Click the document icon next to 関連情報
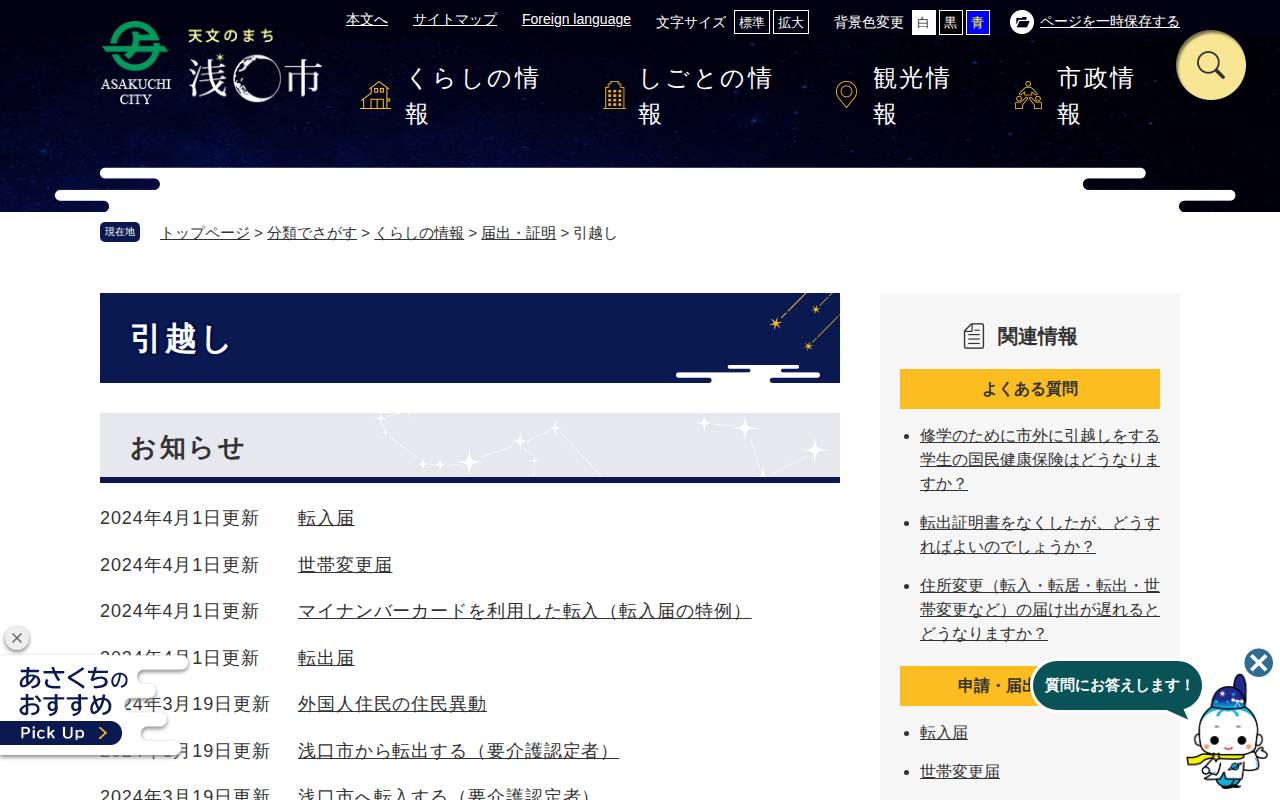Viewport: 1280px width, 800px height. pos(972,336)
